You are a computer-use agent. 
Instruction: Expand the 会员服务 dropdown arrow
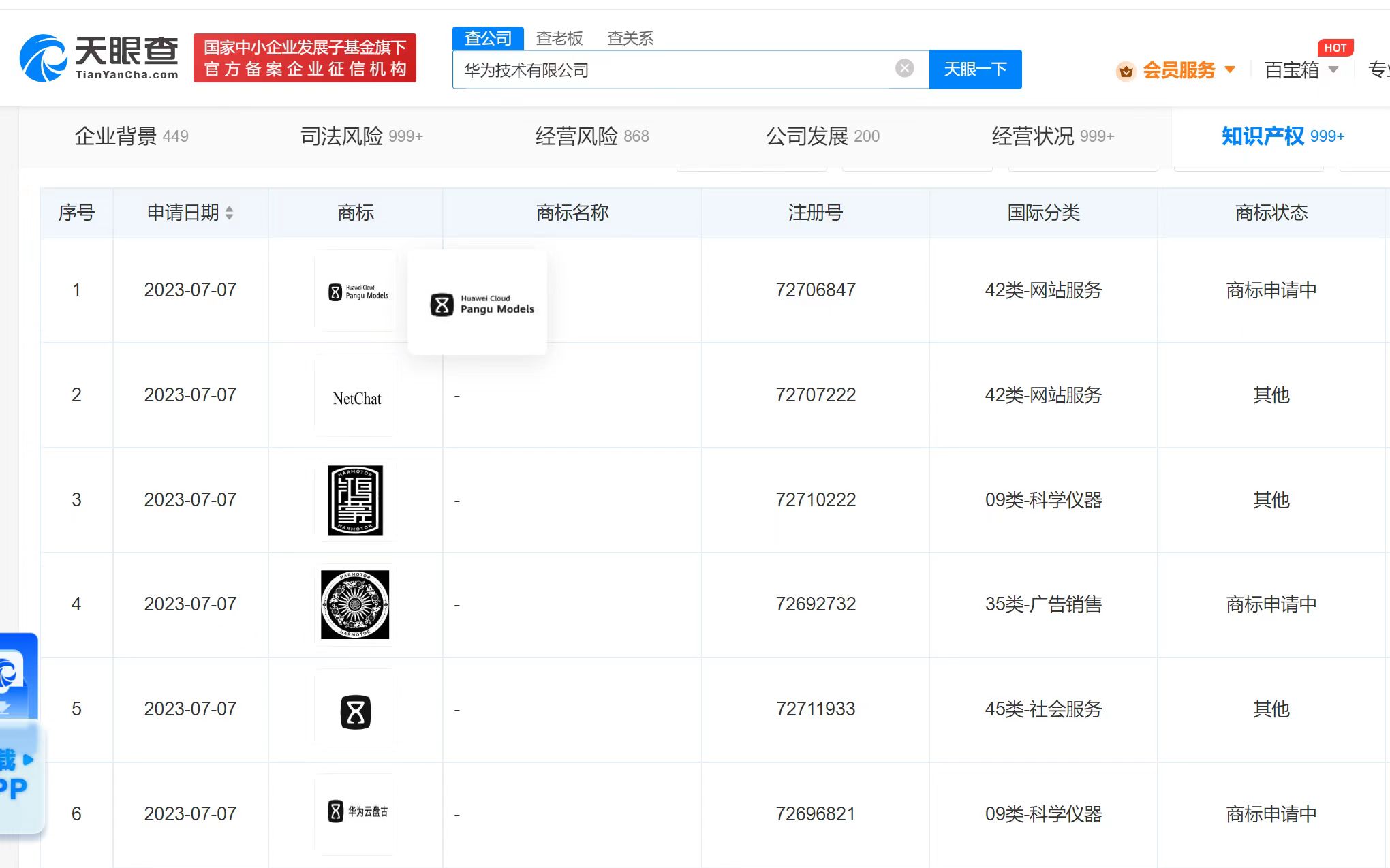click(1230, 69)
